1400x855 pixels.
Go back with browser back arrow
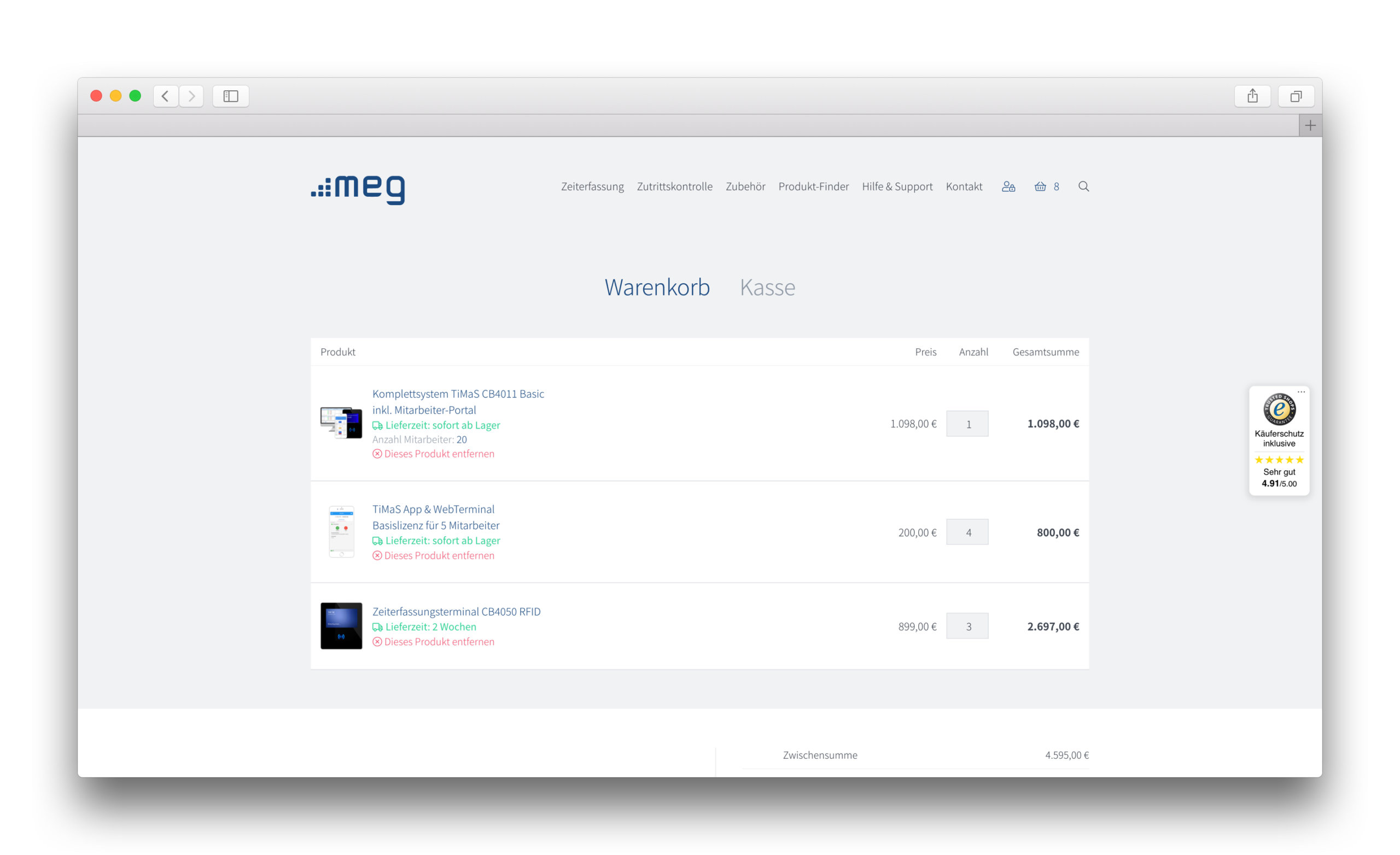(165, 96)
